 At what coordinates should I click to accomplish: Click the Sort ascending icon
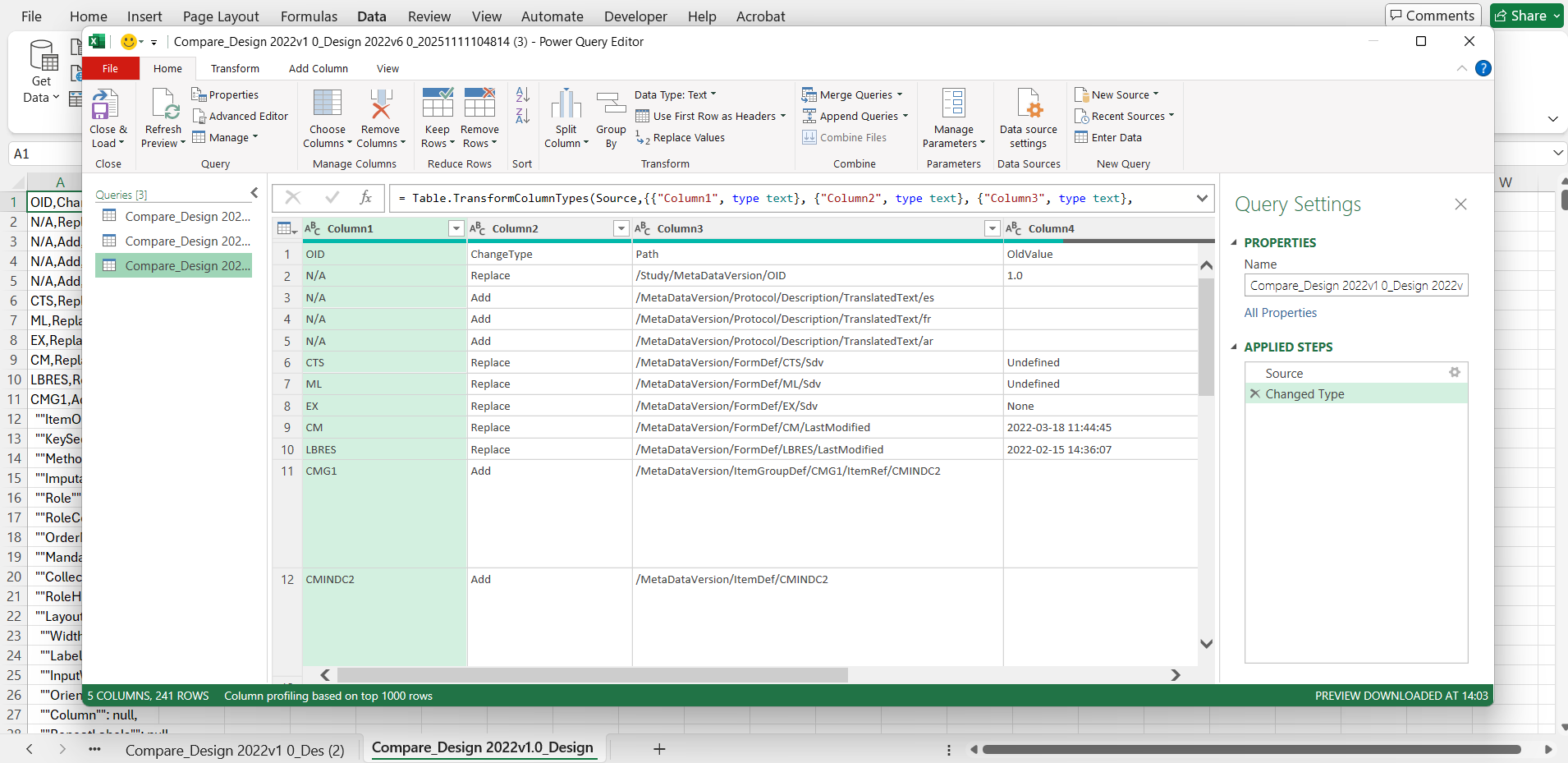tap(522, 94)
